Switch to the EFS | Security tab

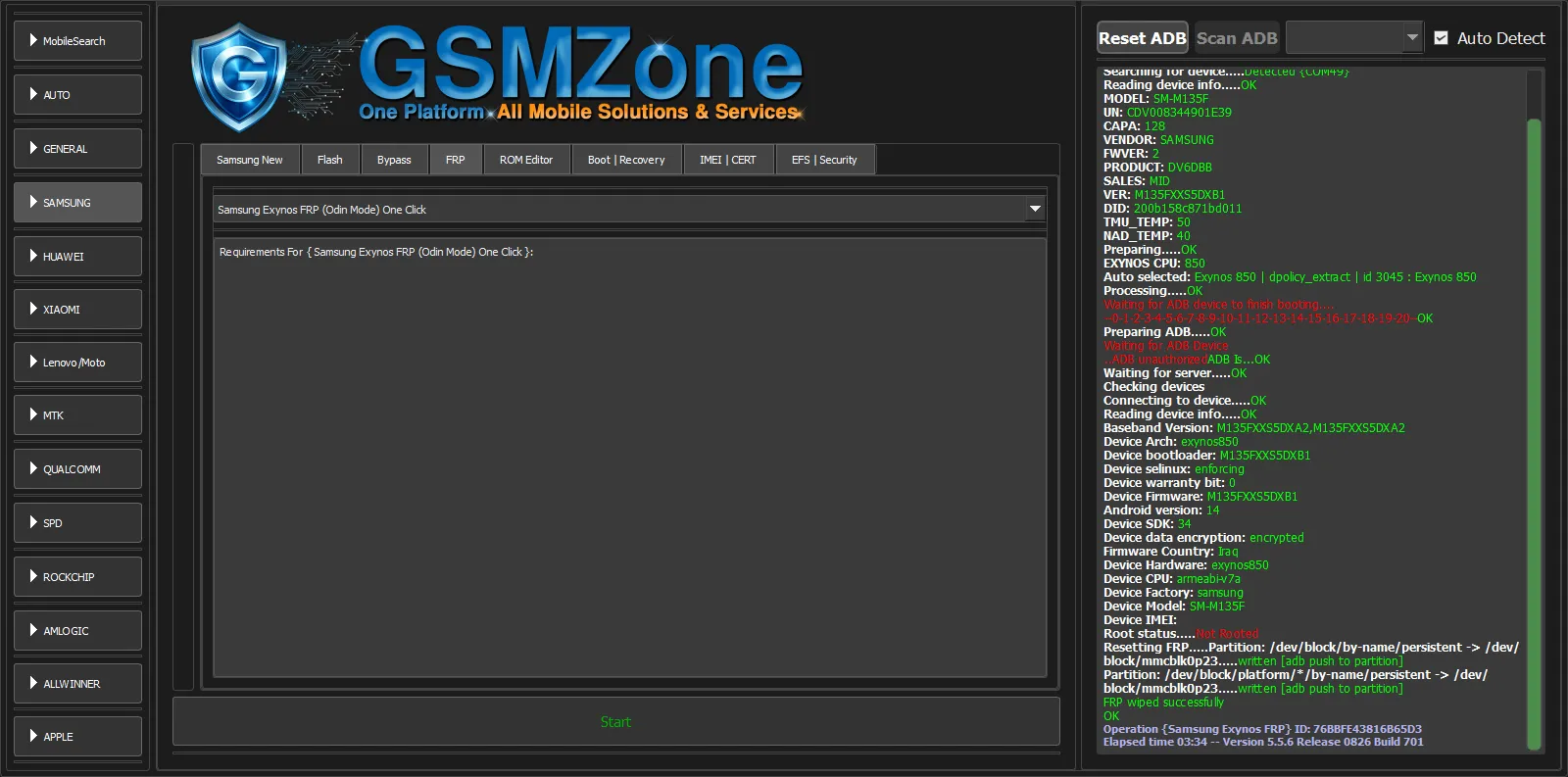(x=824, y=160)
